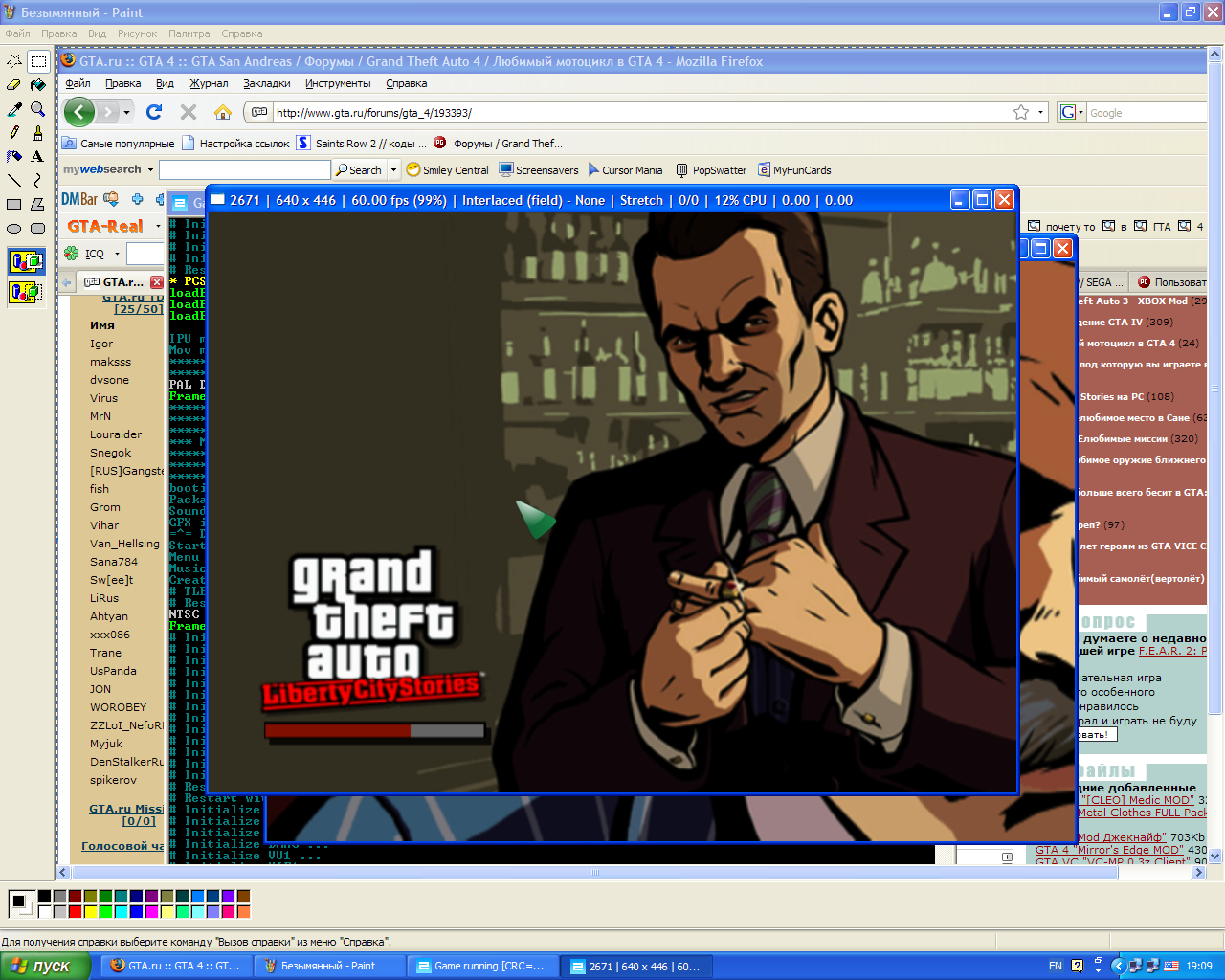Click Firefox Reload icon in pasted screenshot
The image size is (1225, 980).
[x=154, y=112]
